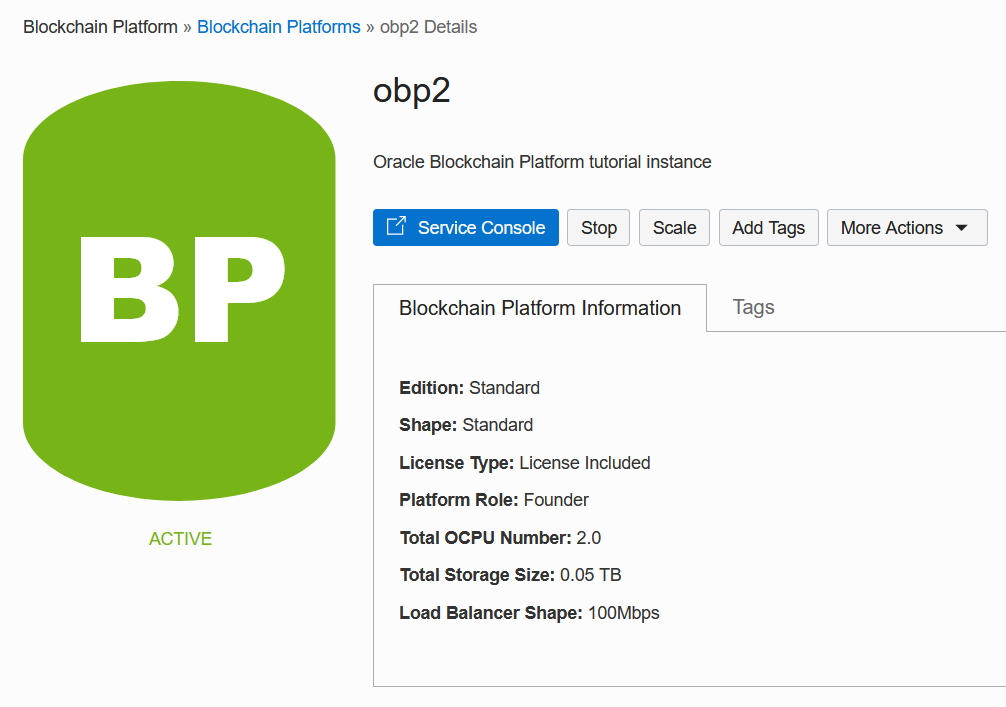The height and width of the screenshot is (707, 1006).
Task: Click the 'Total OCPU Number: 2.0' line
Action: (x=500, y=538)
